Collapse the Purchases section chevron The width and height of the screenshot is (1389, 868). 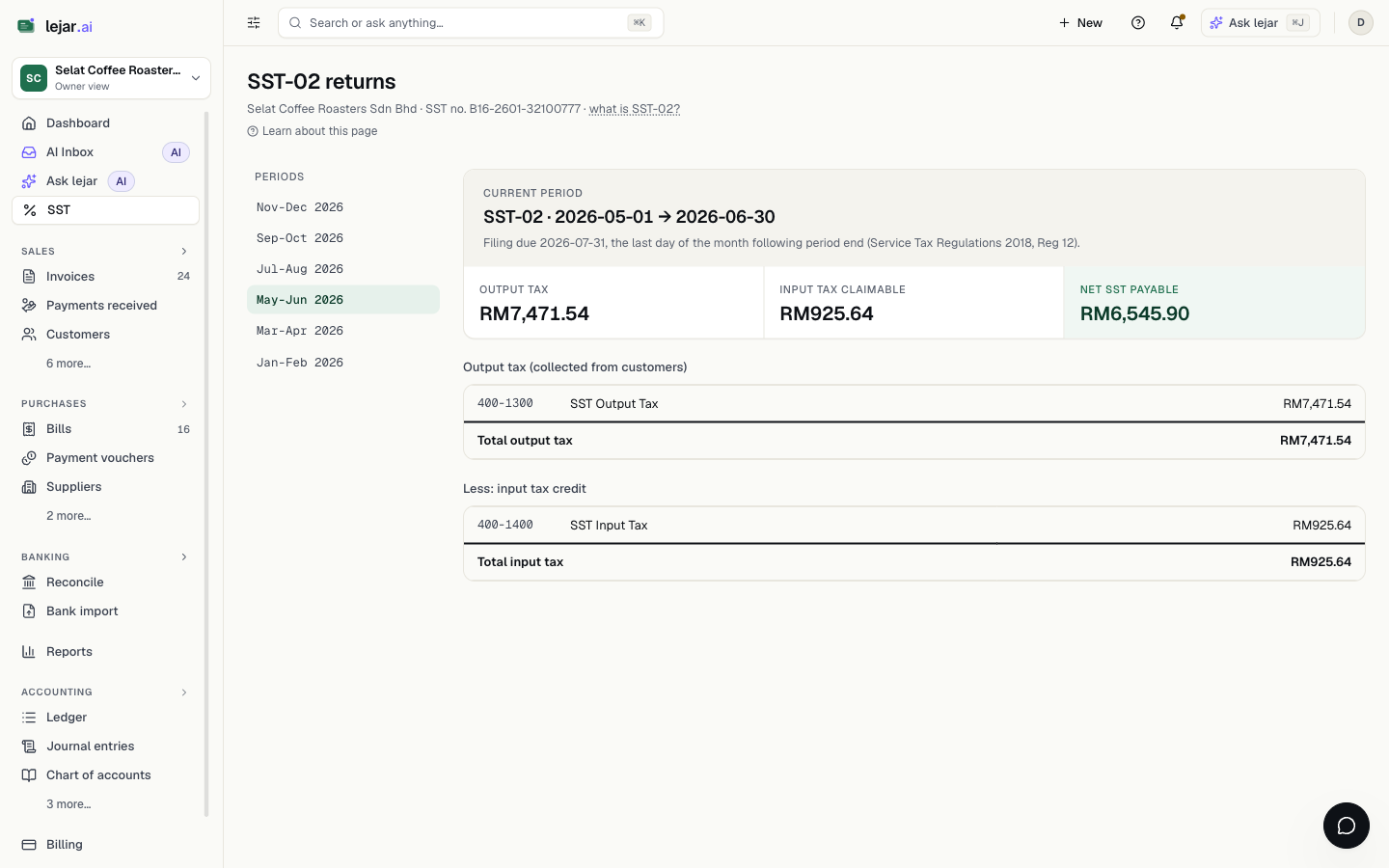[x=184, y=404]
